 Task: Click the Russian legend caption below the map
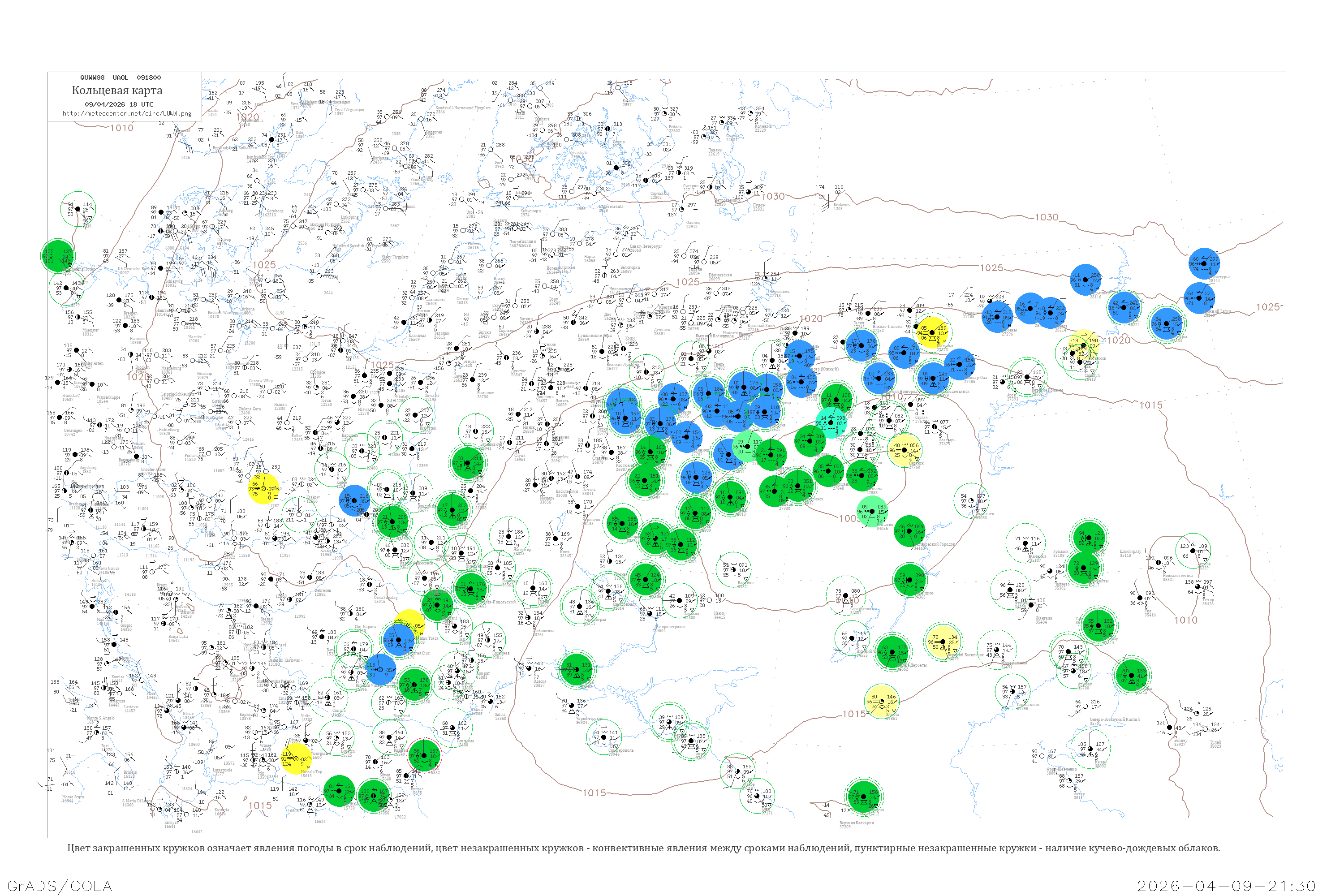(x=643, y=848)
